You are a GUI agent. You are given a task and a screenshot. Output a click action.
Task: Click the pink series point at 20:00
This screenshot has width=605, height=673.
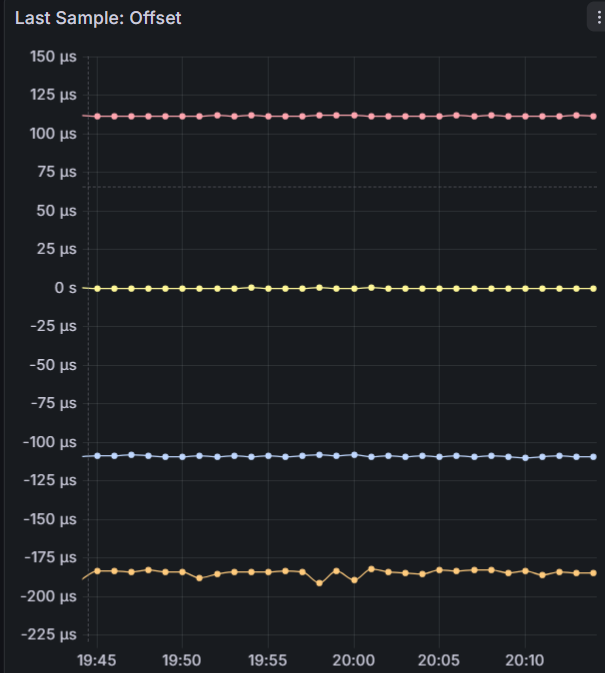point(354,115)
